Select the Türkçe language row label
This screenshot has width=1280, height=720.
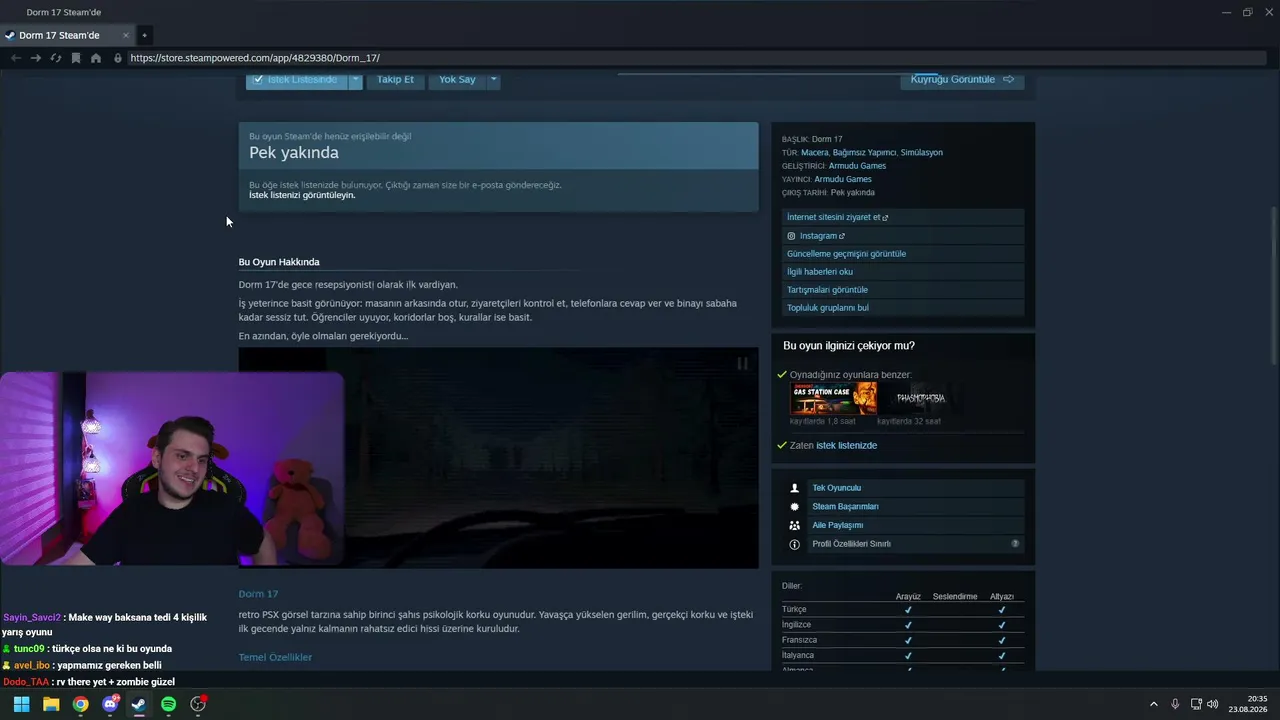(x=794, y=609)
